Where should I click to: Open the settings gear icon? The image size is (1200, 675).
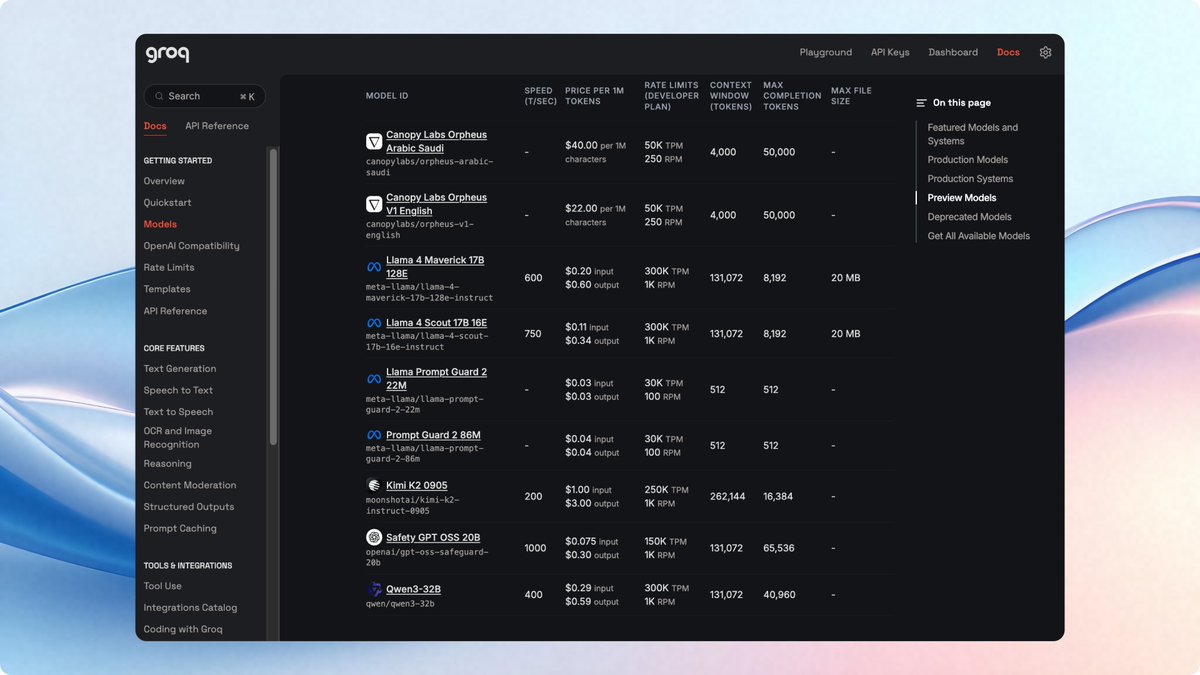pos(1045,52)
